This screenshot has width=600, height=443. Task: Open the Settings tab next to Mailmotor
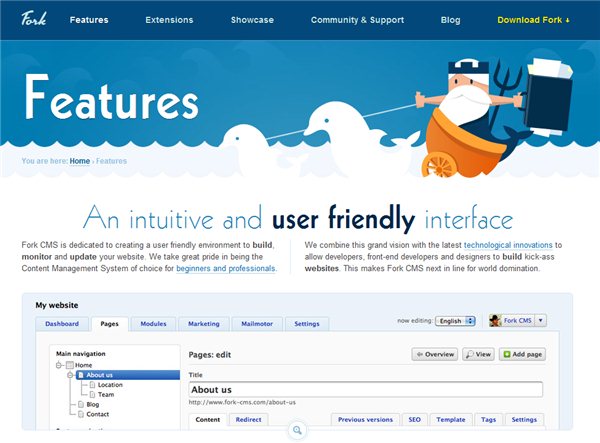pos(307,324)
